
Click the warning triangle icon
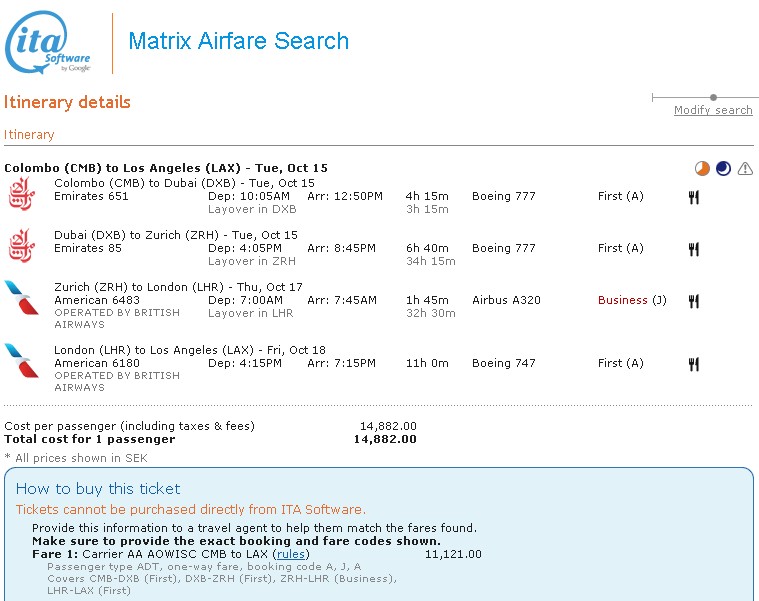coord(745,169)
